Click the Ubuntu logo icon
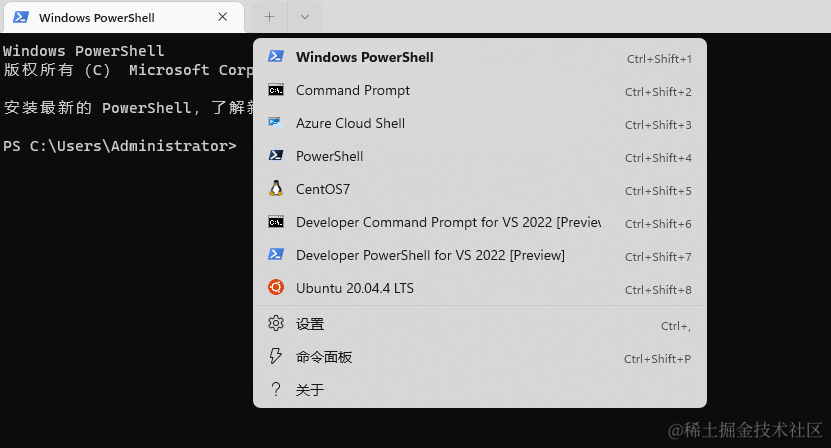831x448 pixels. [276, 287]
